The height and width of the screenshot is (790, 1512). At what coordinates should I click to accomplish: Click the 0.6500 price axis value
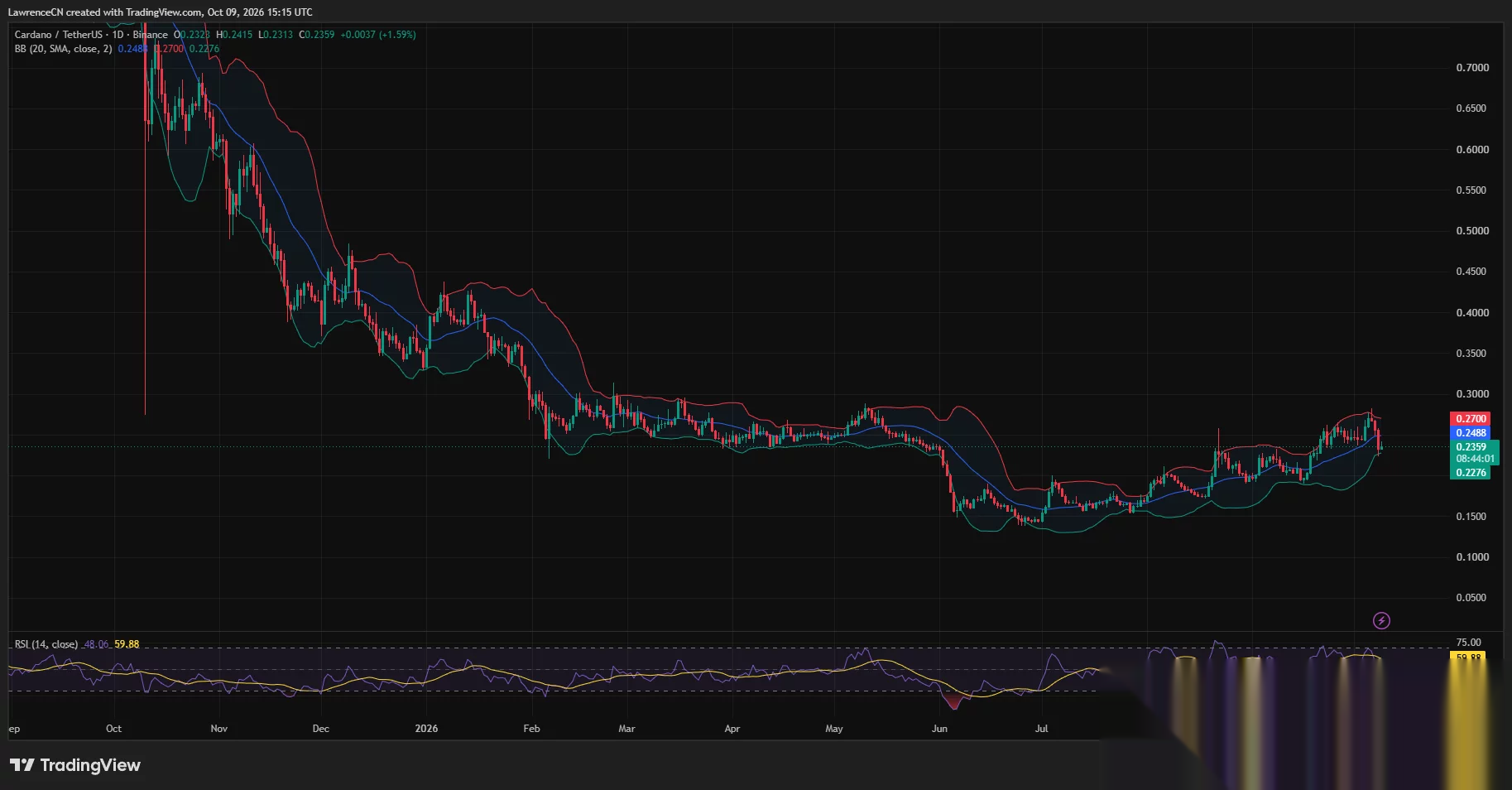[1472, 108]
